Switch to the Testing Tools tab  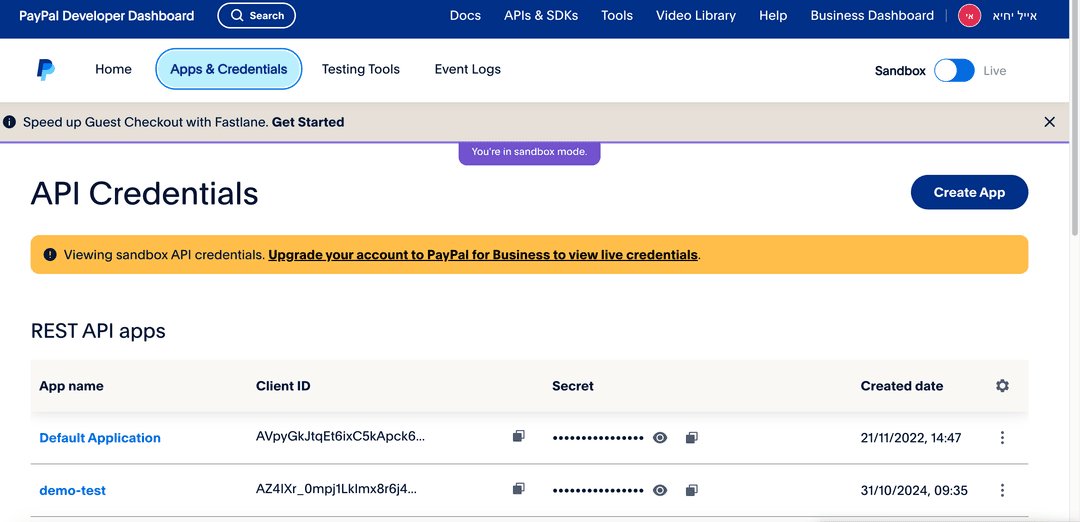(360, 69)
